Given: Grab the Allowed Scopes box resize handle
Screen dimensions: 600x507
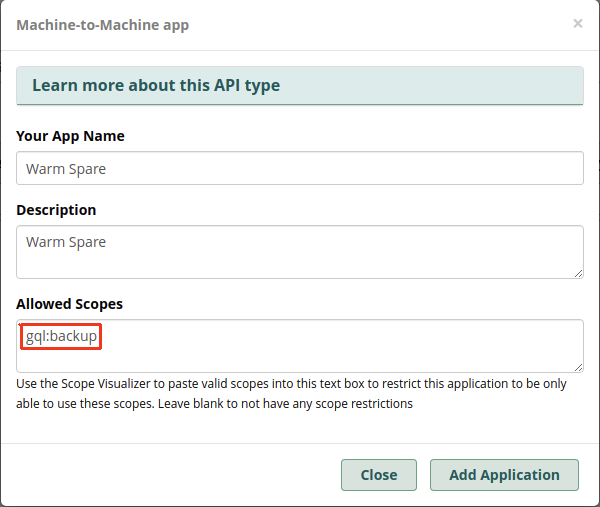Looking at the screenshot, I should tap(578, 367).
